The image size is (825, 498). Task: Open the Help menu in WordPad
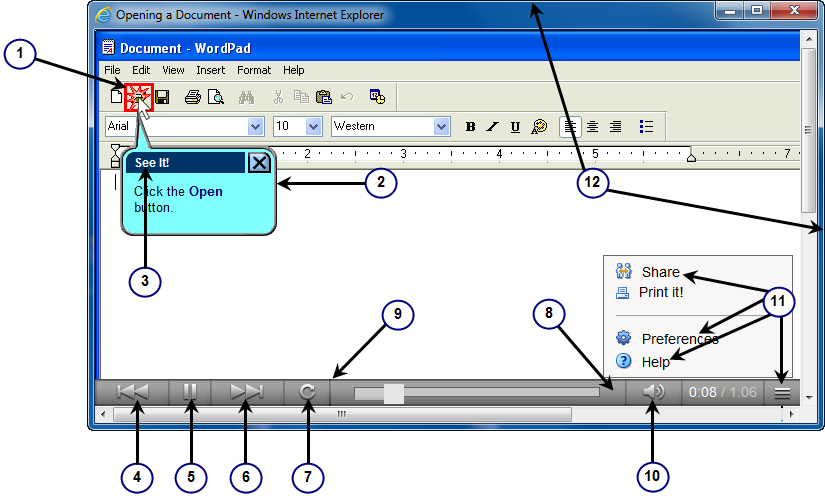(x=294, y=70)
